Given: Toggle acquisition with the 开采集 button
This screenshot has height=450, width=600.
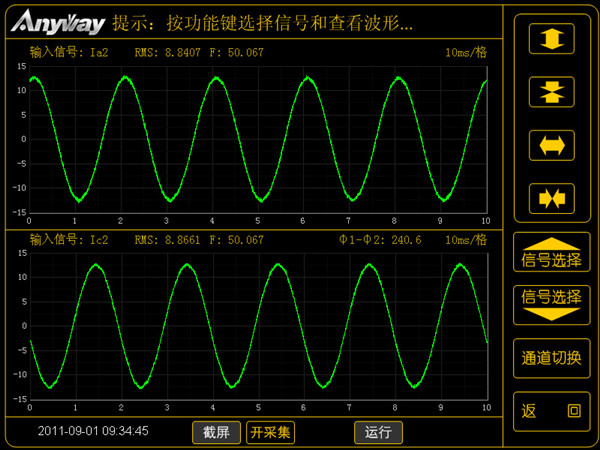Looking at the screenshot, I should tap(270, 432).
